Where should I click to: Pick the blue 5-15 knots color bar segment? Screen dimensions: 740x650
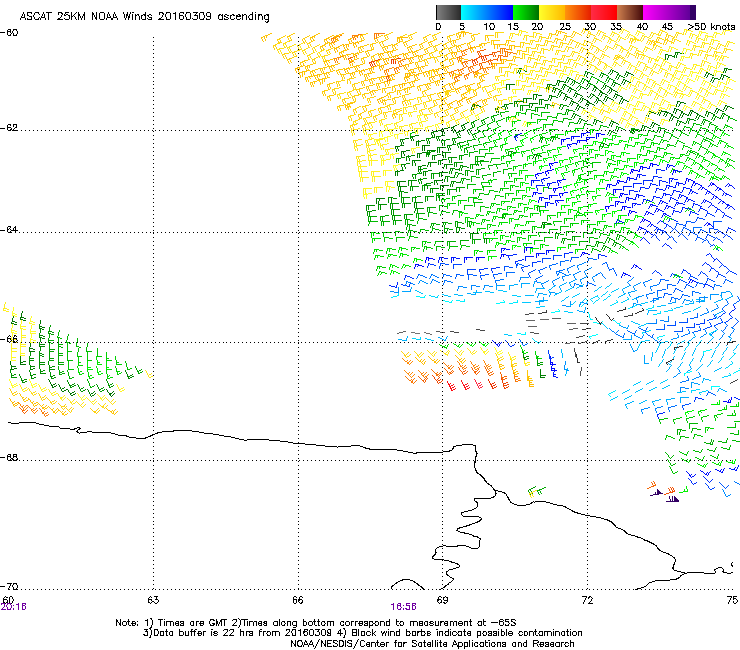point(487,12)
